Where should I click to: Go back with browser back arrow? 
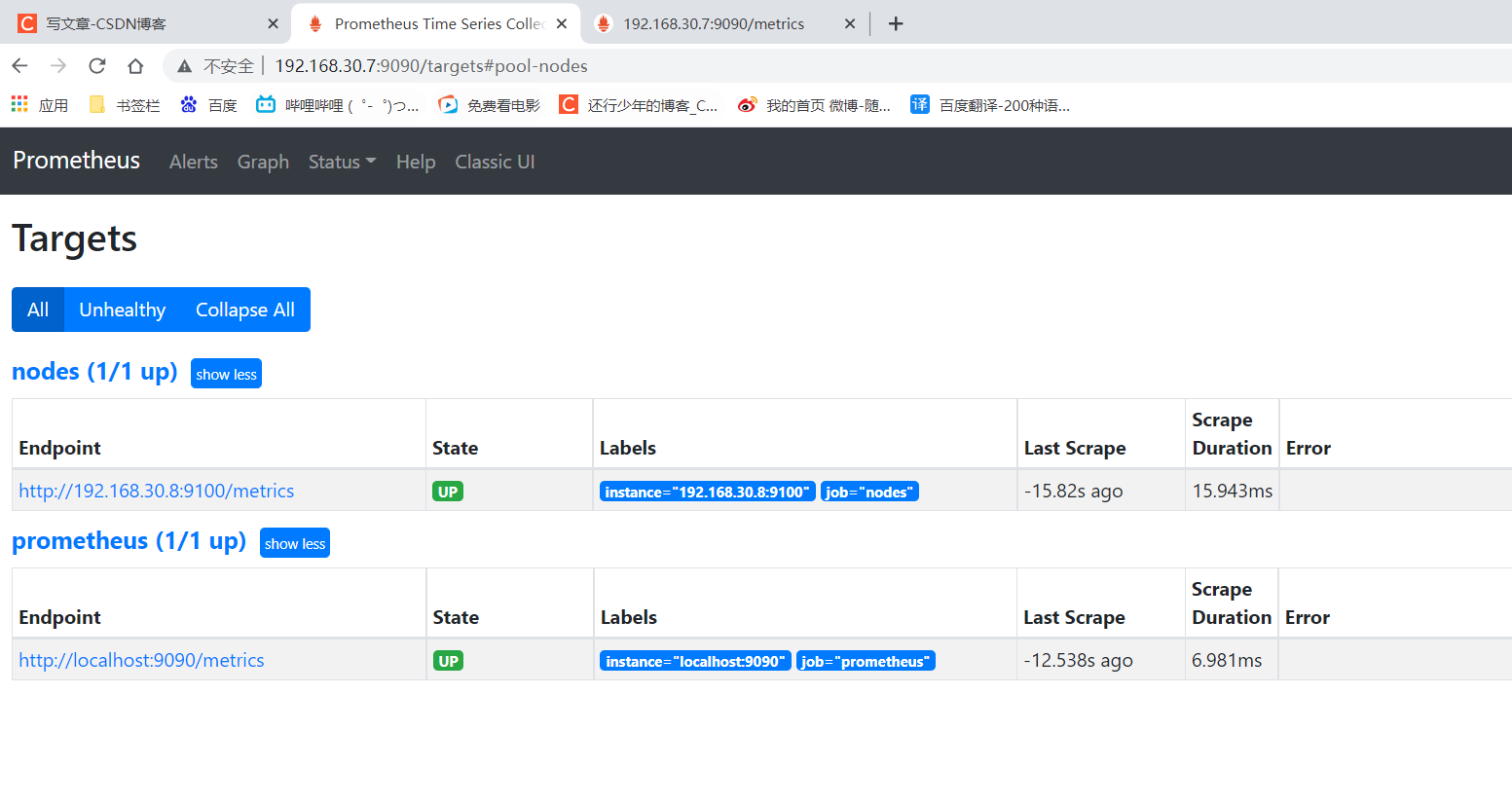click(x=19, y=66)
